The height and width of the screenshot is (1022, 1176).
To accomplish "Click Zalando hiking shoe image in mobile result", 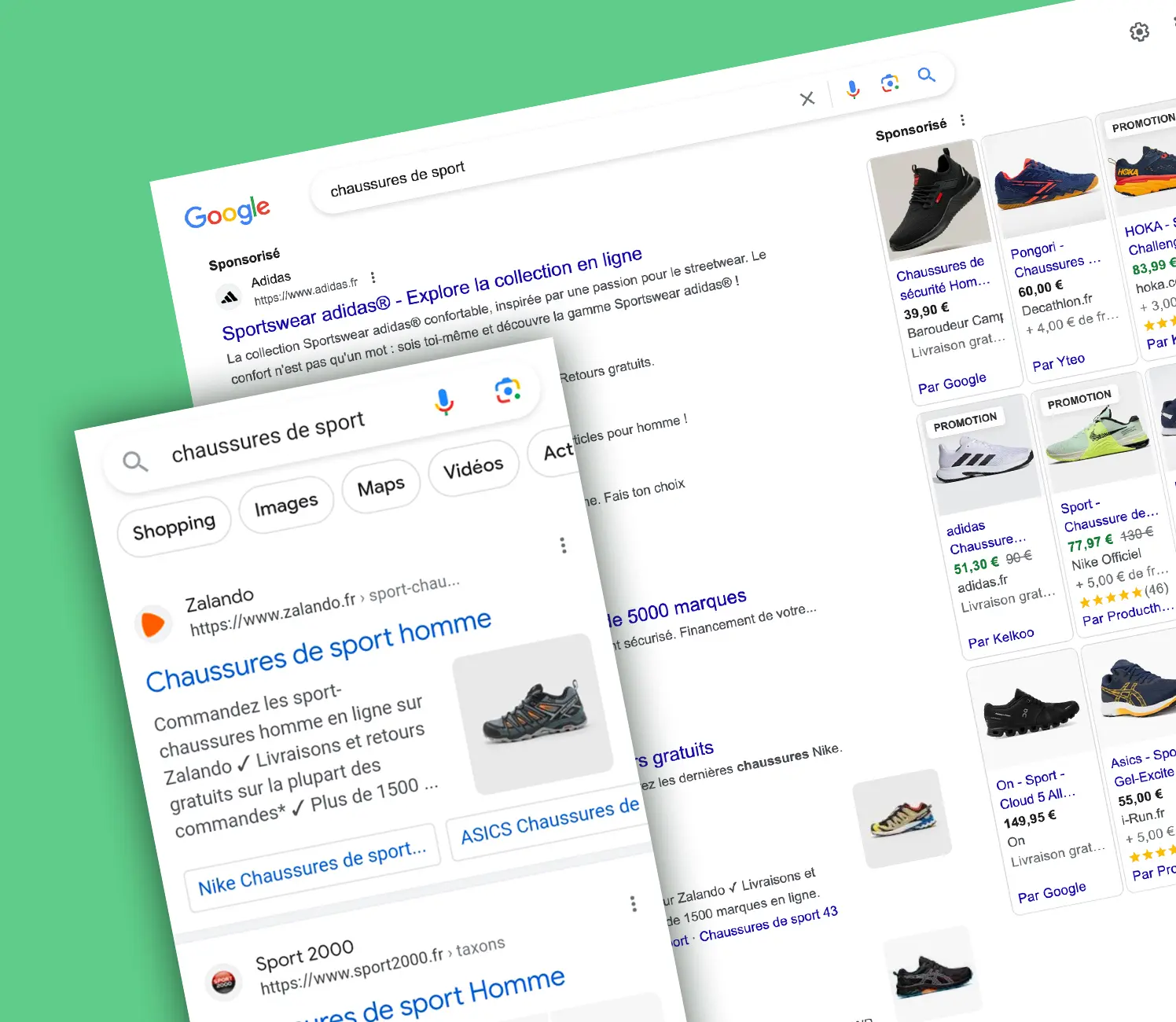I will tap(534, 715).
